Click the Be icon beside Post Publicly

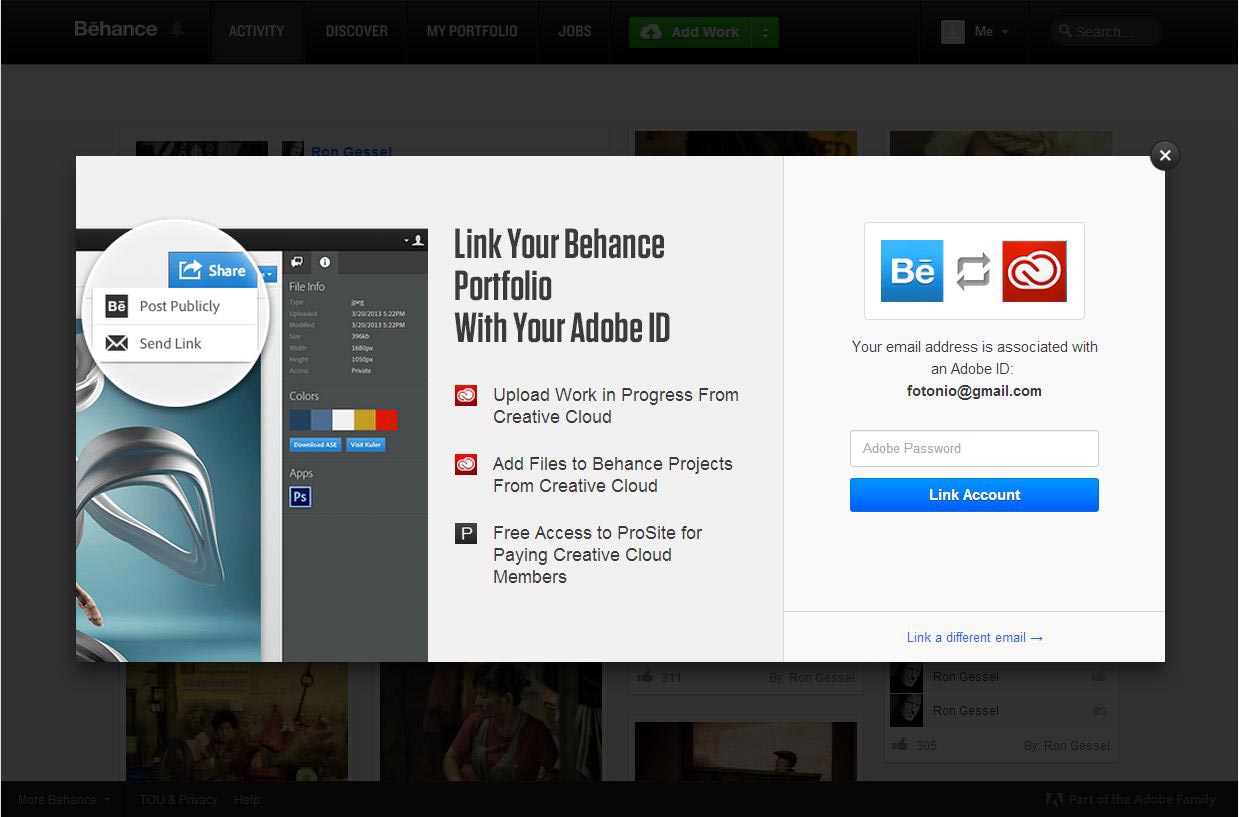point(117,306)
